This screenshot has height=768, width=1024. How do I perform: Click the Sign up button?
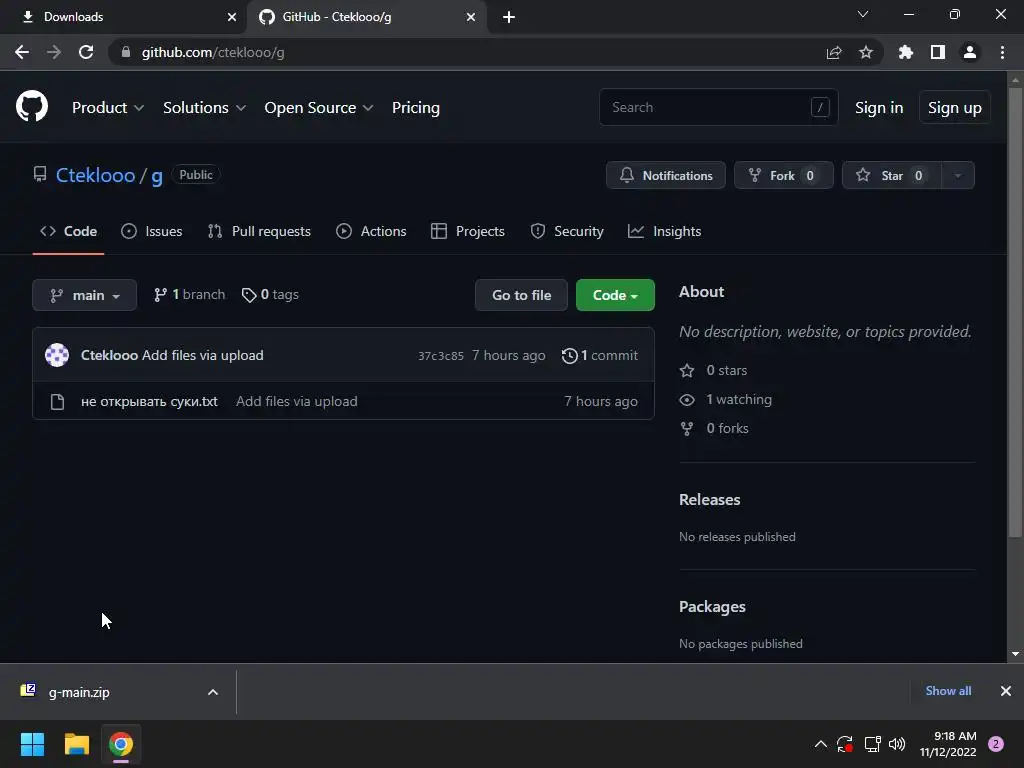click(x=955, y=108)
